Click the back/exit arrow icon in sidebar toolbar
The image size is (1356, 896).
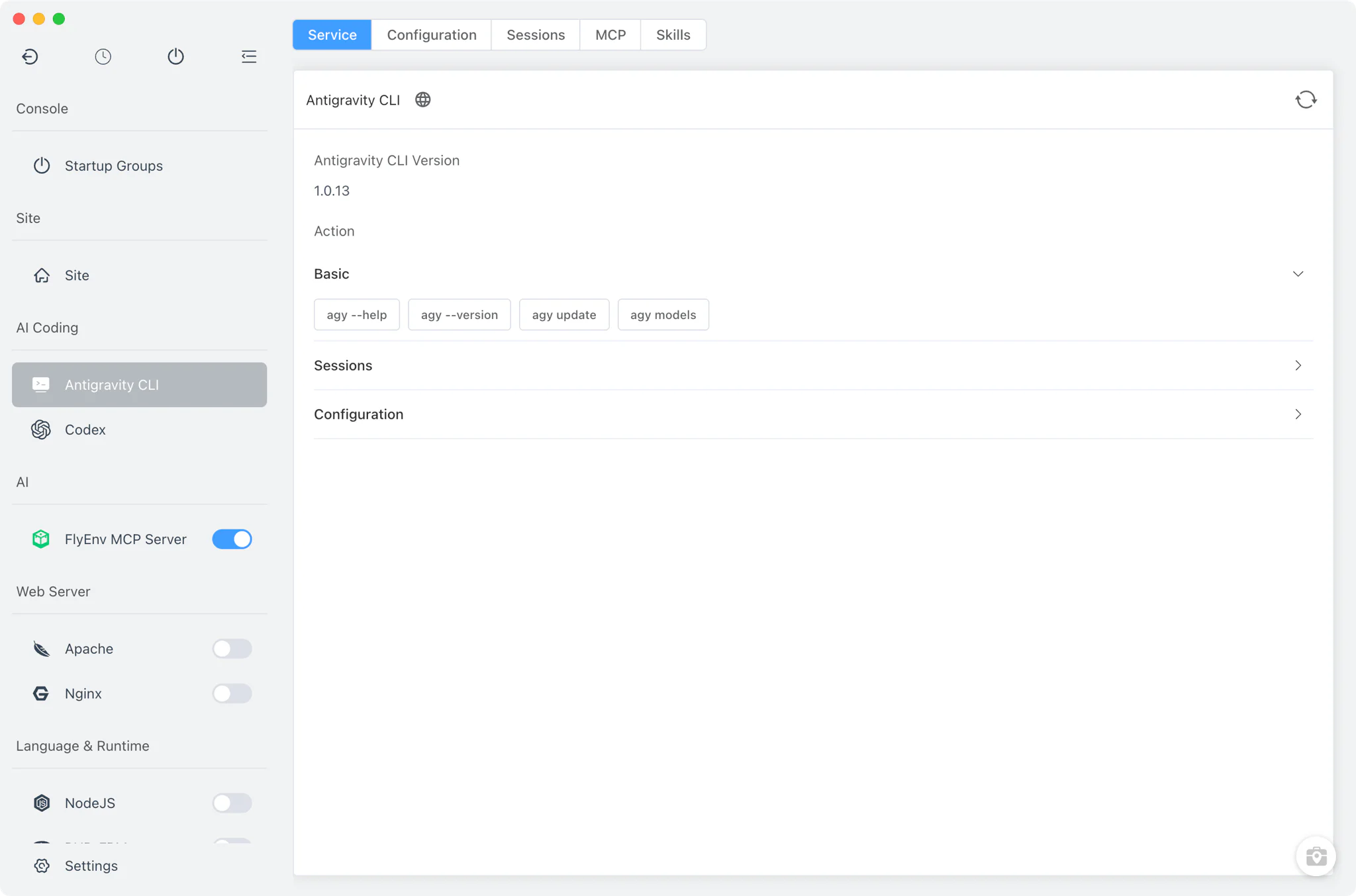(30, 57)
